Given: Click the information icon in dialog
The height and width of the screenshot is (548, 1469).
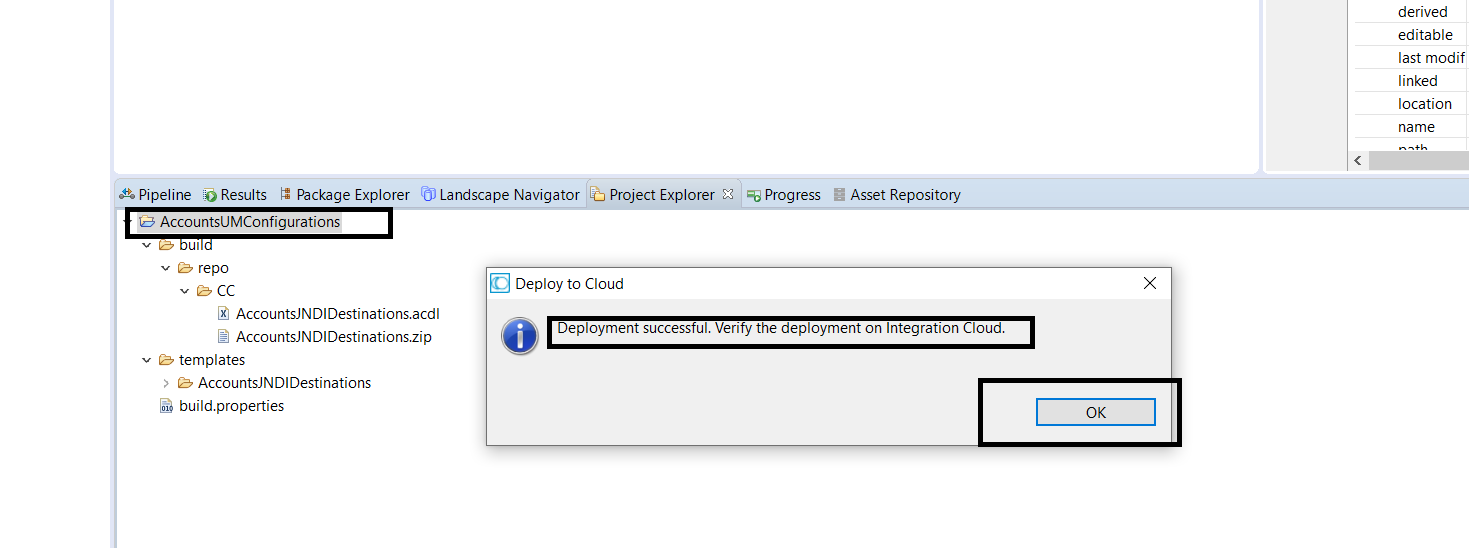Looking at the screenshot, I should 520,335.
